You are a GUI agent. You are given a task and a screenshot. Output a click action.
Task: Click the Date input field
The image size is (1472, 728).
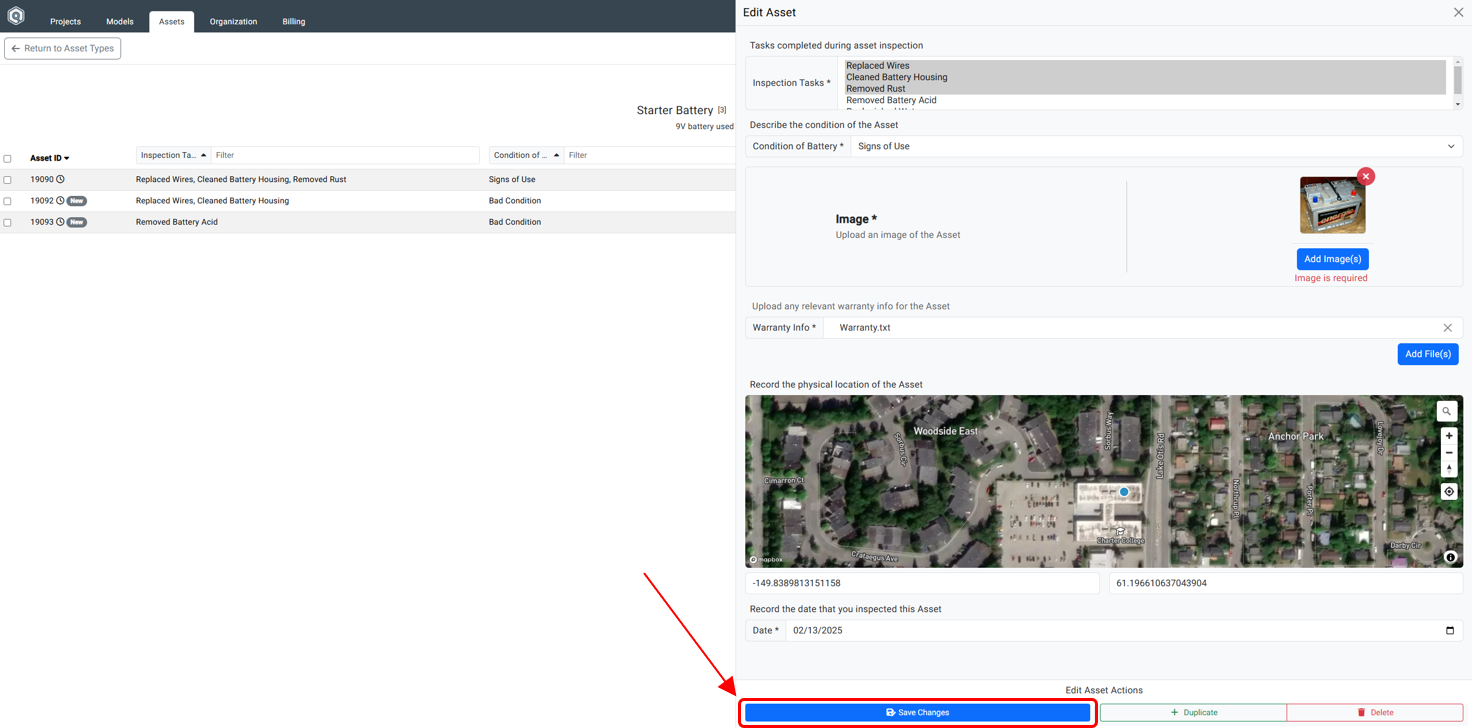tap(1124, 631)
